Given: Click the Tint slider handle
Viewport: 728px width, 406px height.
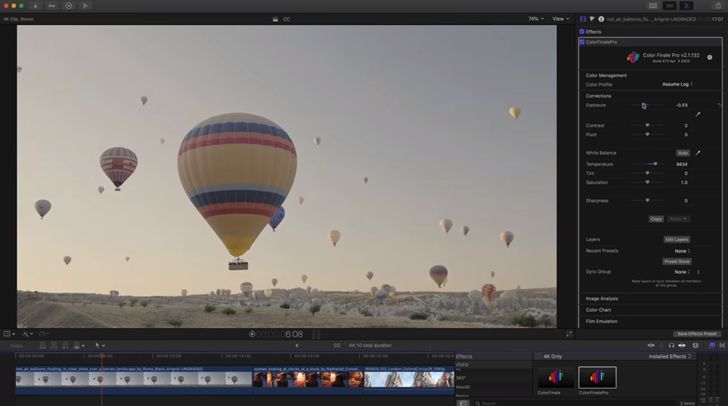Looking at the screenshot, I should pyautogui.click(x=647, y=173).
